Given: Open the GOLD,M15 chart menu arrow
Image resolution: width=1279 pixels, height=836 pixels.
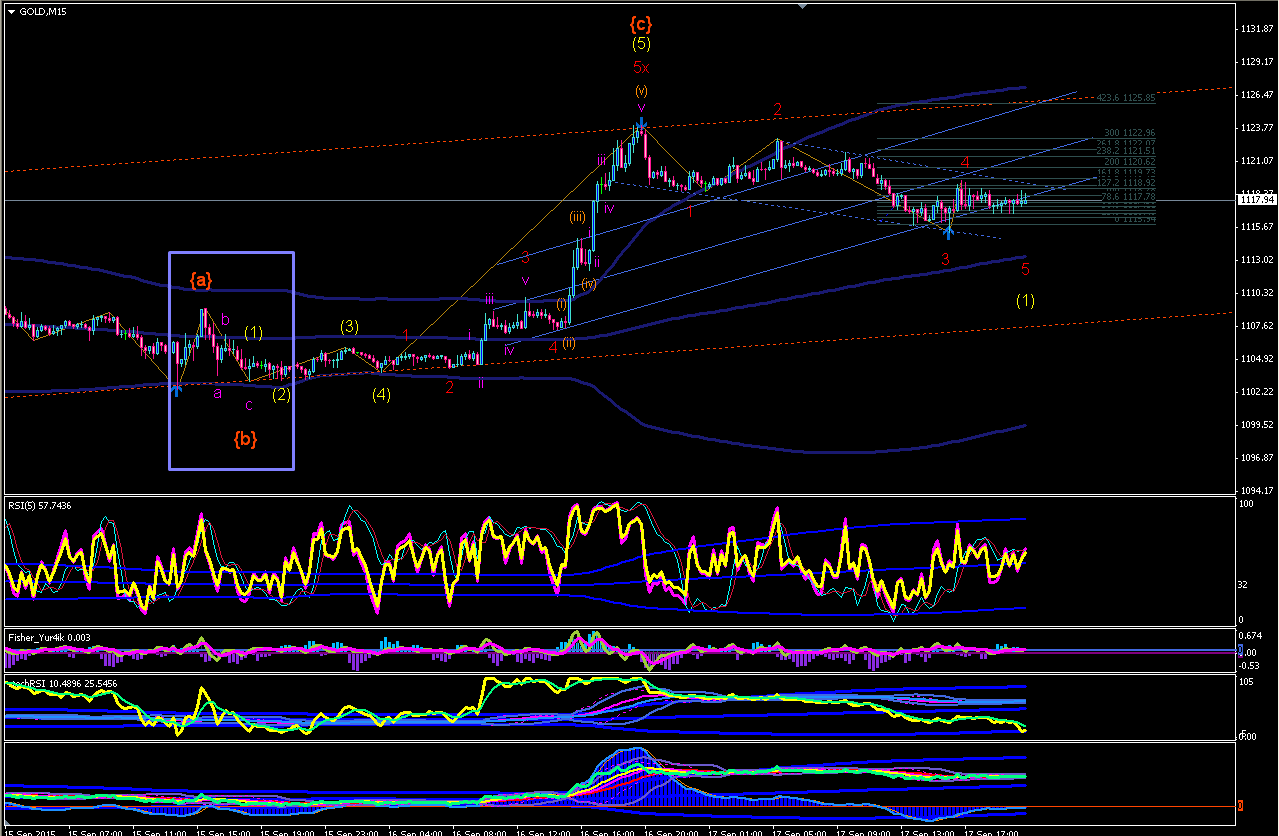Looking at the screenshot, I should tap(11, 12).
